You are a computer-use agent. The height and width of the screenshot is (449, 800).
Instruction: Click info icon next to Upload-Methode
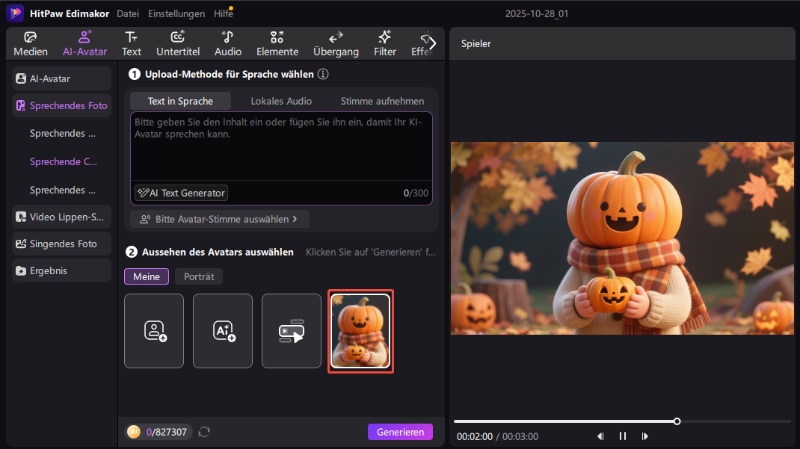tap(323, 74)
